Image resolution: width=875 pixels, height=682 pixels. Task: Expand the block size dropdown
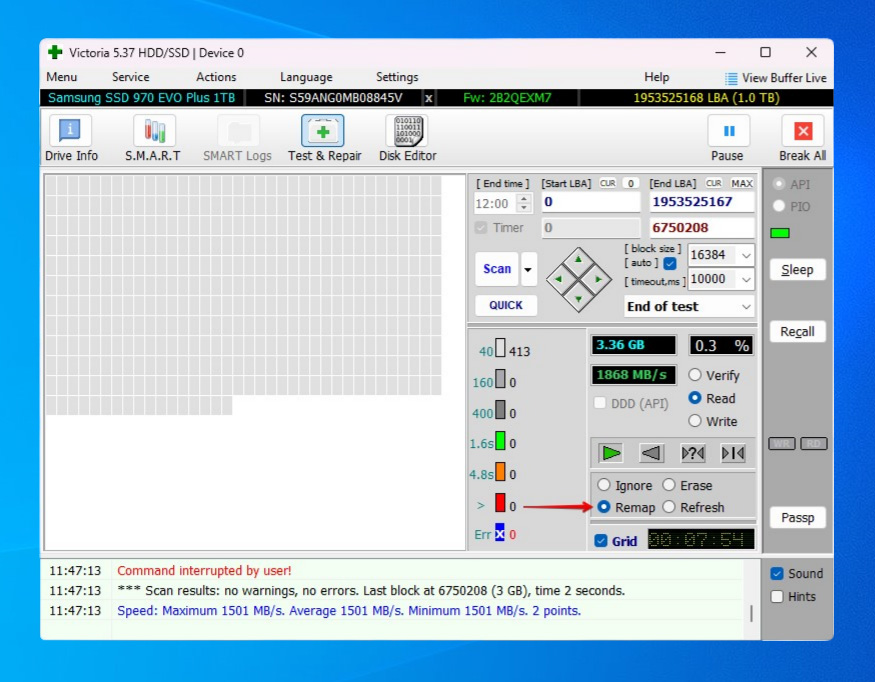coord(747,255)
